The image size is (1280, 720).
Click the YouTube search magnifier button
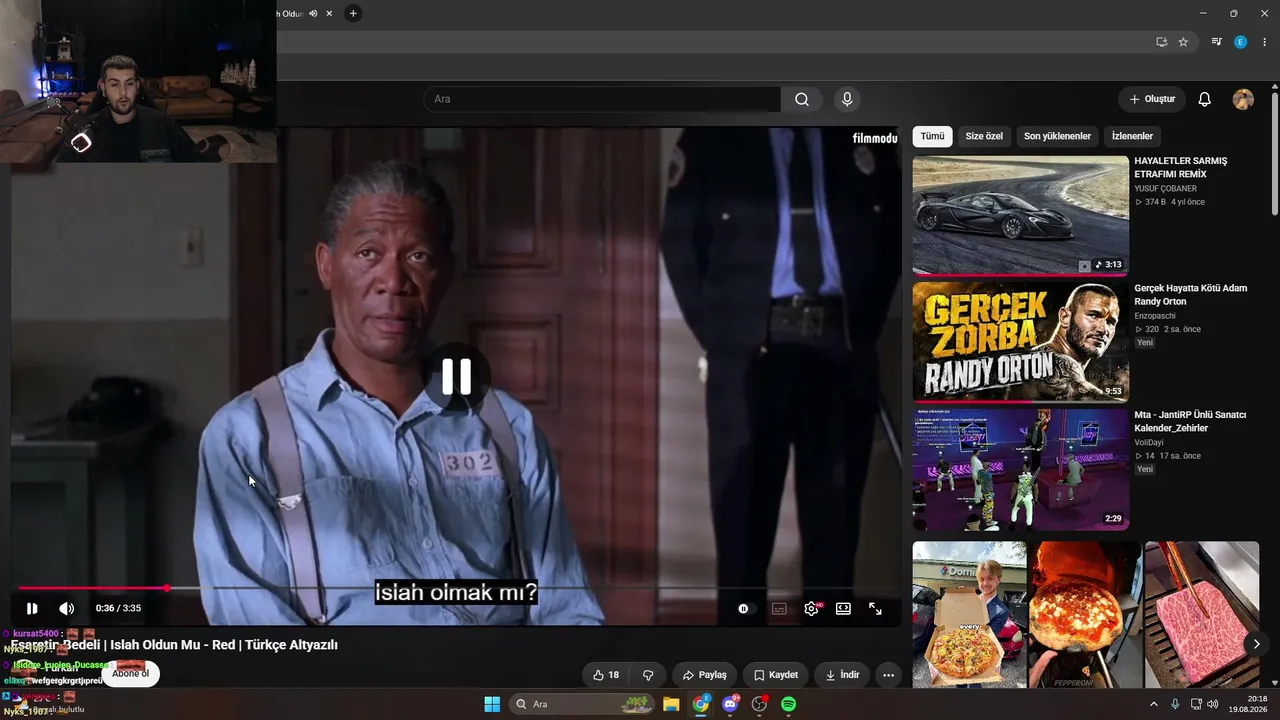(x=802, y=99)
